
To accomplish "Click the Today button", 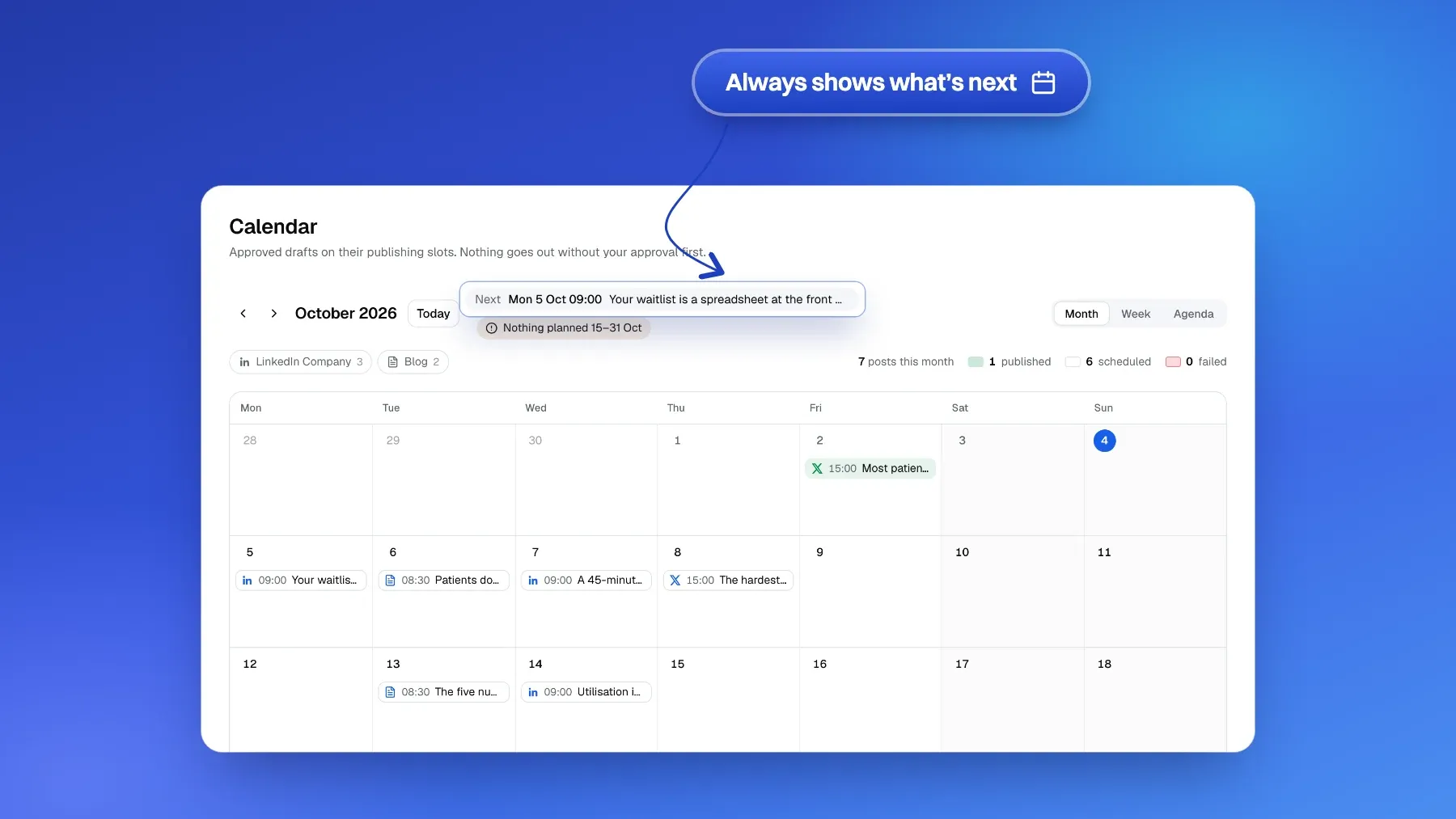I will coord(434,314).
